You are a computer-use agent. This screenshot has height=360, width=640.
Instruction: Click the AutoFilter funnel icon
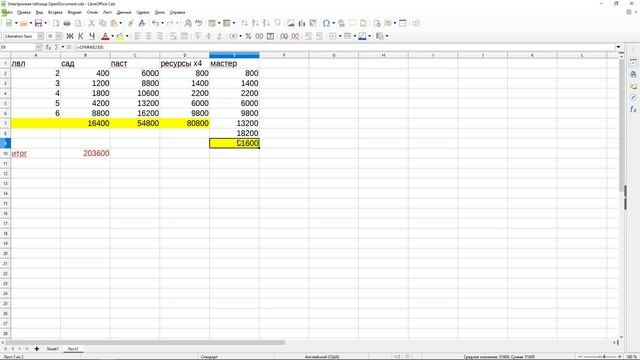point(277,23)
